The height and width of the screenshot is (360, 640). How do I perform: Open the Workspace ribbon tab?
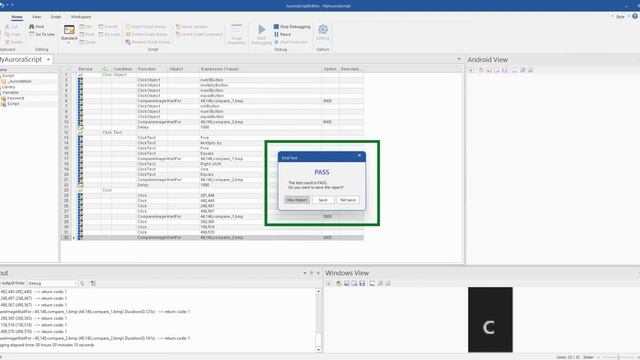coord(81,17)
